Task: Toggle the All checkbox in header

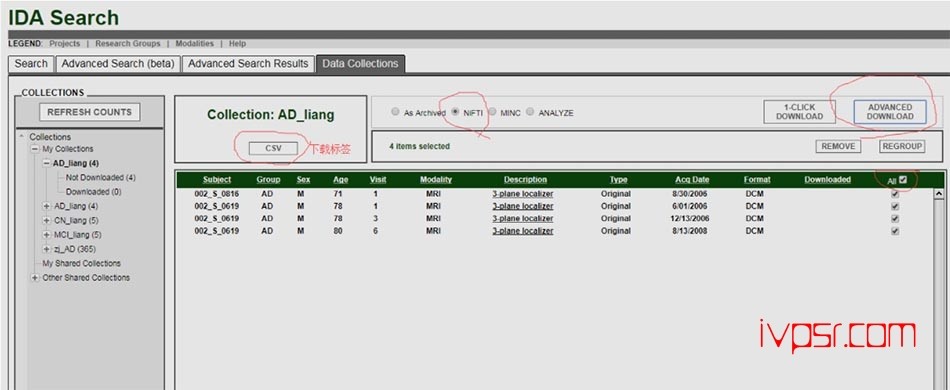Action: tap(903, 179)
